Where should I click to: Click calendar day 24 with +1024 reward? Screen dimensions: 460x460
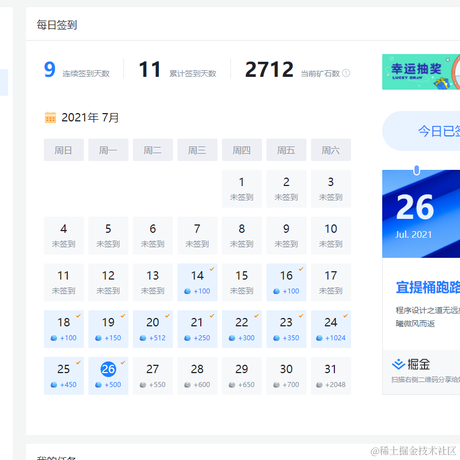coord(331,329)
